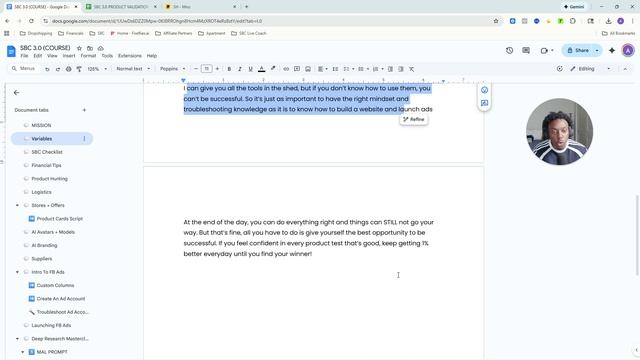Open the Format menu
Image resolution: width=640 pixels, height=360 pixels.
[88, 56]
